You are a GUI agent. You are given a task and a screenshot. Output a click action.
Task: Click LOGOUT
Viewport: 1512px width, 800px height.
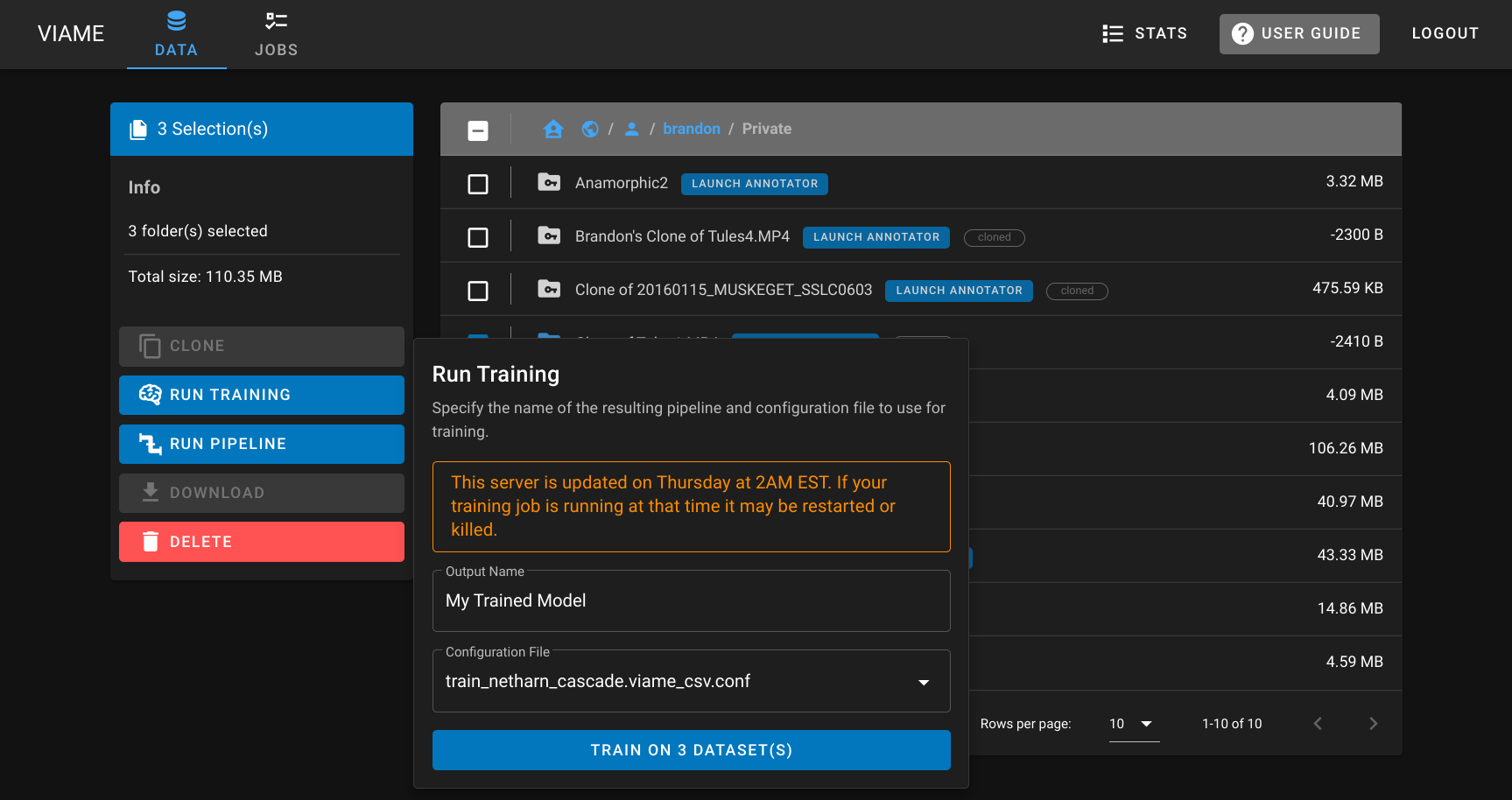tap(1445, 33)
